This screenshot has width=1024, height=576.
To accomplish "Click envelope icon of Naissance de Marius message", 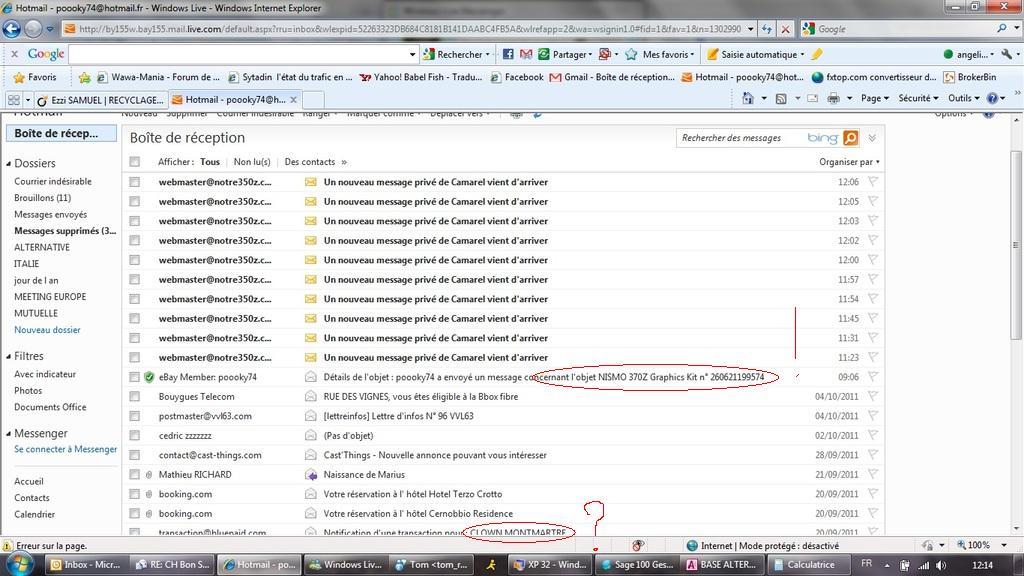I will pos(311,475).
